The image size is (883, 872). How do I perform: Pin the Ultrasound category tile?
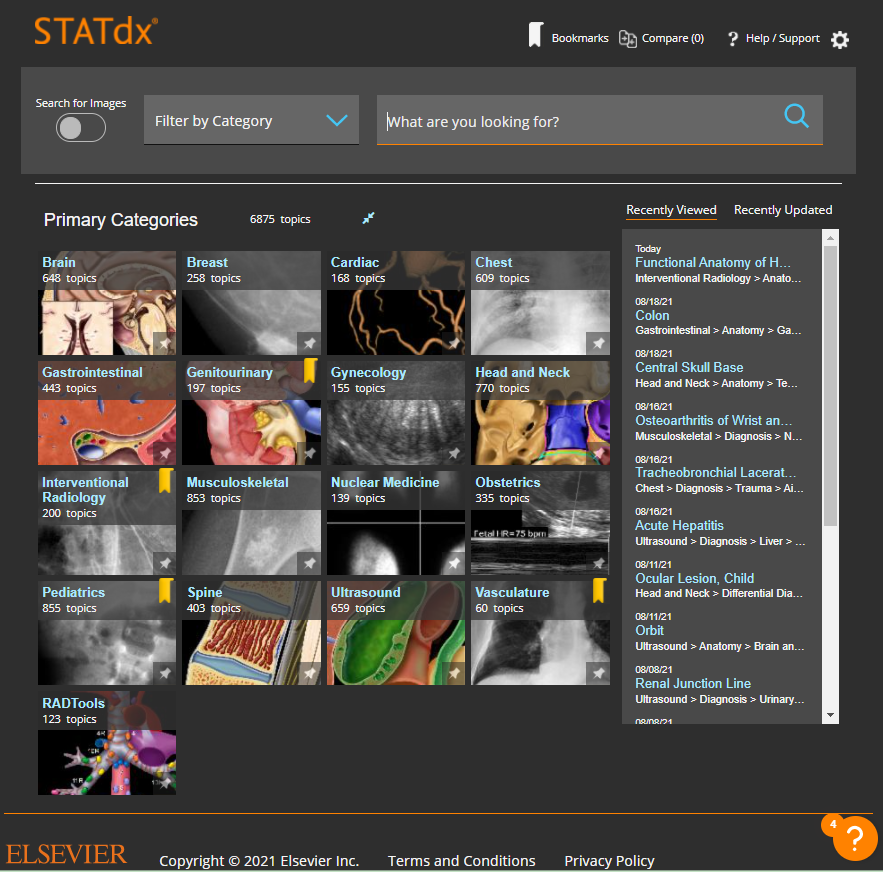tap(454, 673)
